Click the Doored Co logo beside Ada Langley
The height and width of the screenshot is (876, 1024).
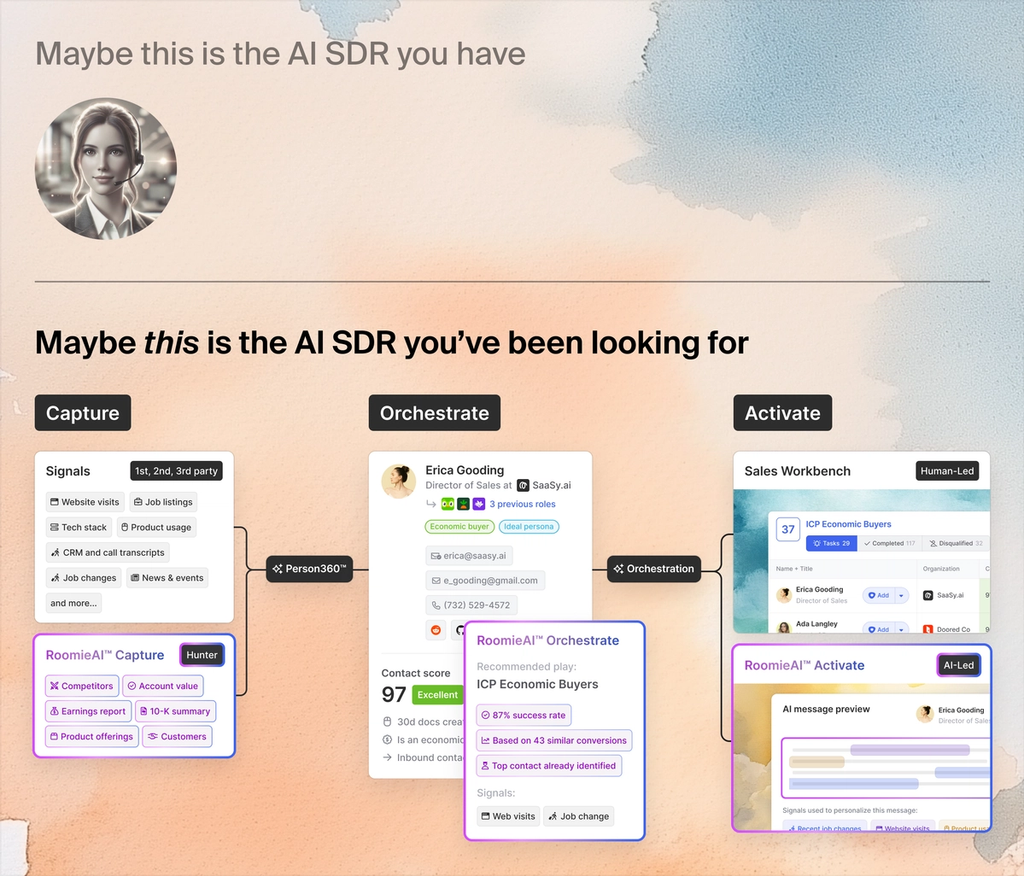click(928, 630)
